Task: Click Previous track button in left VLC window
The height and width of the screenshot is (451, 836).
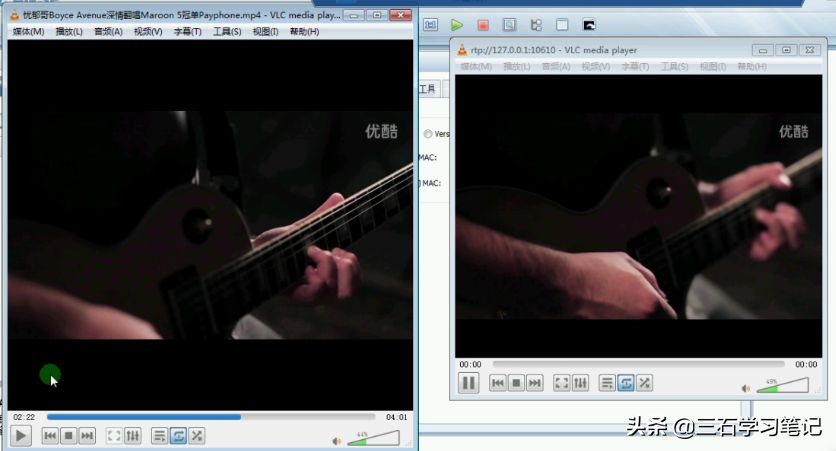Action: (x=50, y=436)
